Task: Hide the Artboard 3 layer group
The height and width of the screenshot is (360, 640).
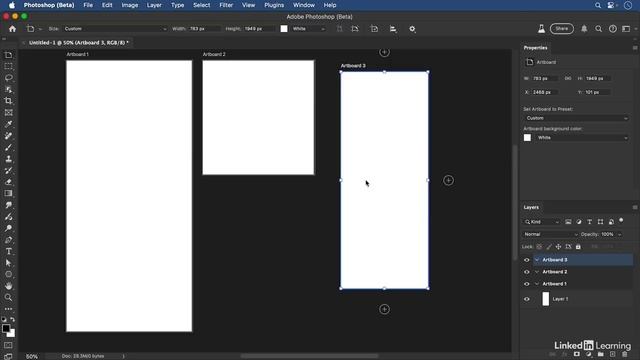Action: click(527, 260)
